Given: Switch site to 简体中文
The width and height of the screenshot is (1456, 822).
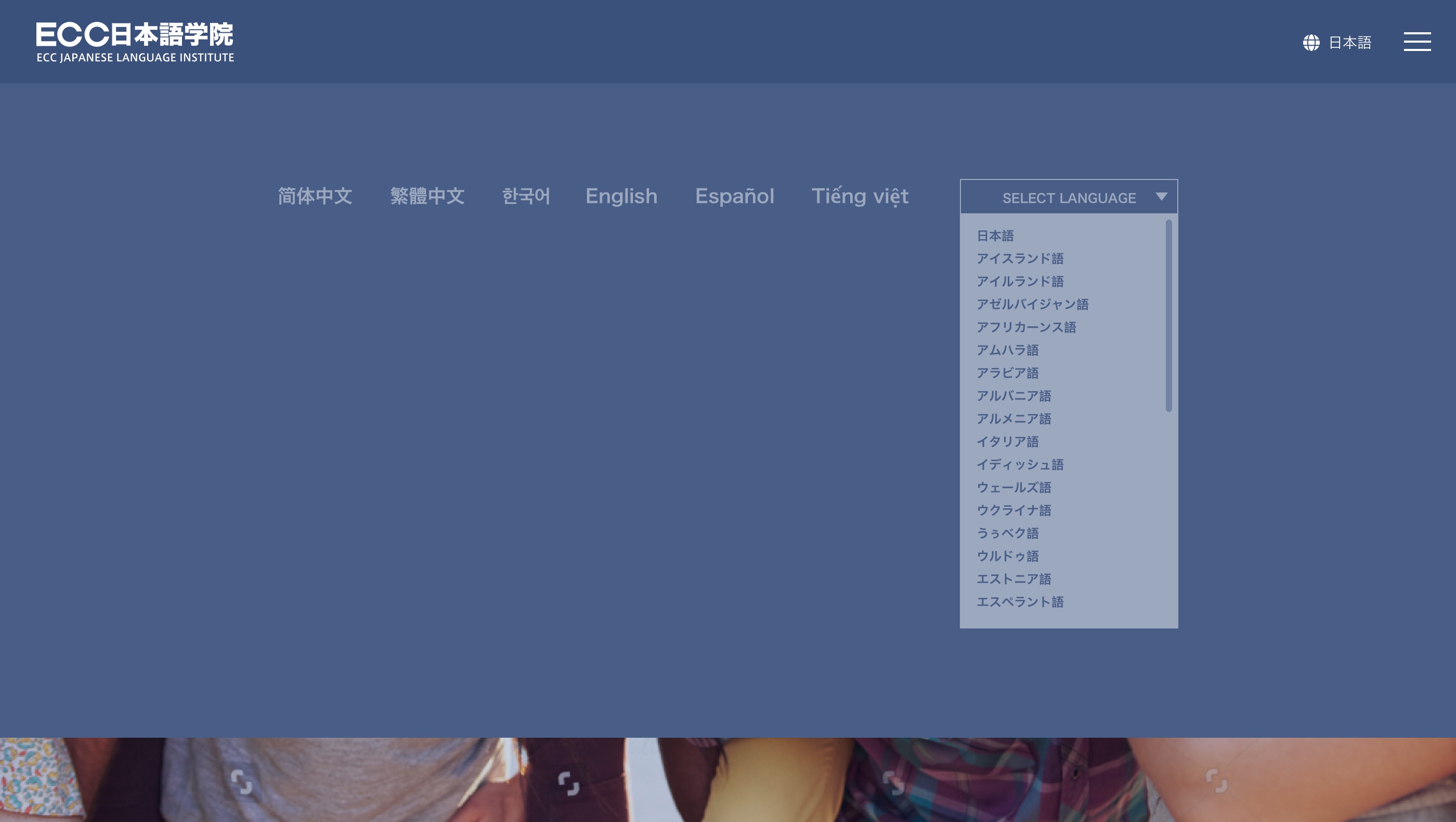Looking at the screenshot, I should pos(315,196).
